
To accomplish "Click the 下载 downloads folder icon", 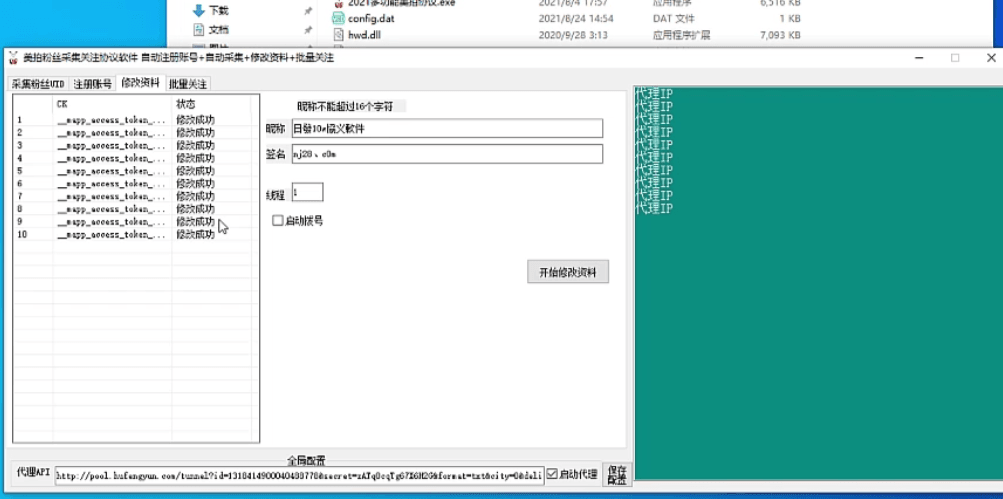I will click(x=198, y=11).
